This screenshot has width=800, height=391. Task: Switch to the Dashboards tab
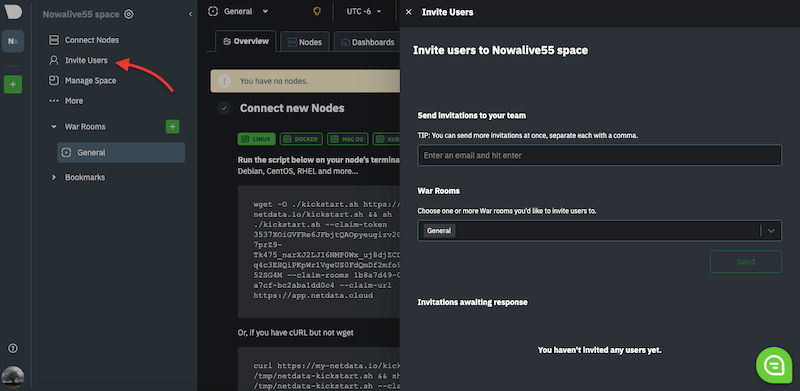tap(367, 42)
